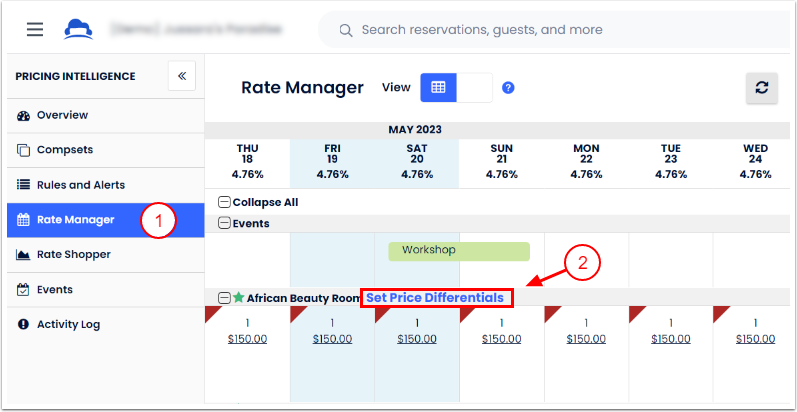The width and height of the screenshot is (797, 412).
Task: Select Rate Manager in sidebar
Action: pyautogui.click(x=106, y=220)
